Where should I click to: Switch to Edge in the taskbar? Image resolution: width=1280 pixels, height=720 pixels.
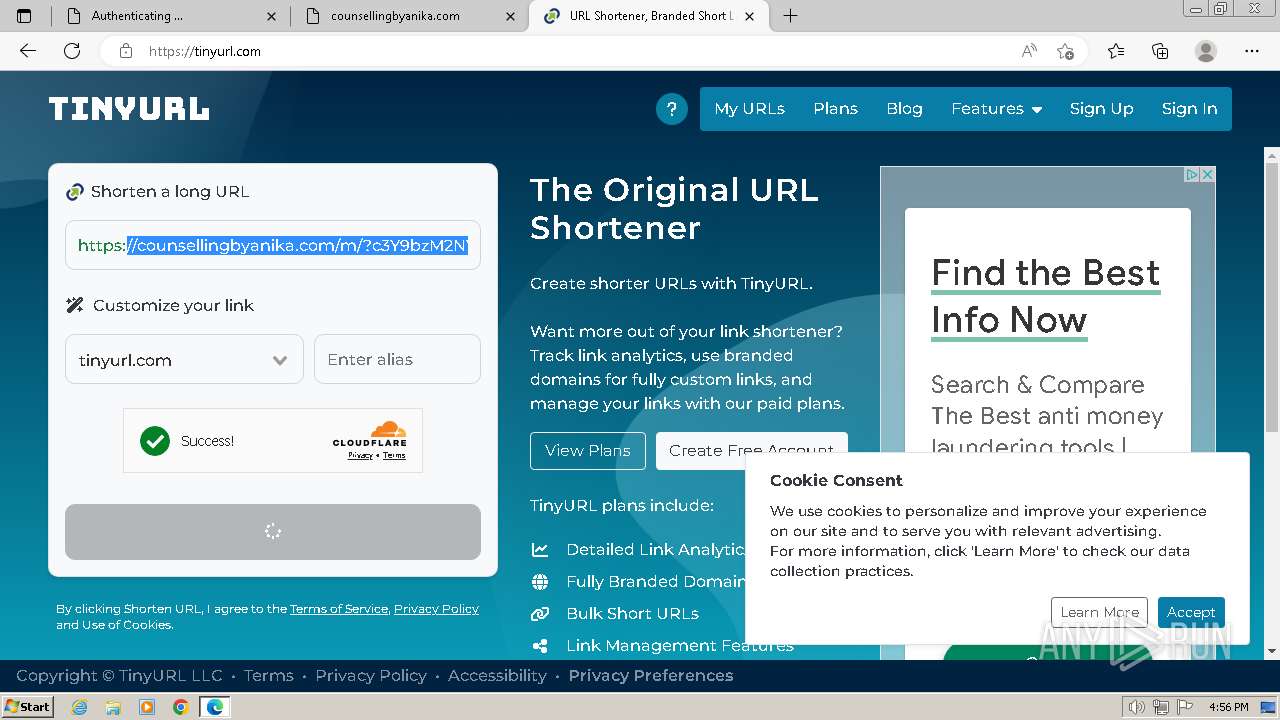click(x=215, y=707)
